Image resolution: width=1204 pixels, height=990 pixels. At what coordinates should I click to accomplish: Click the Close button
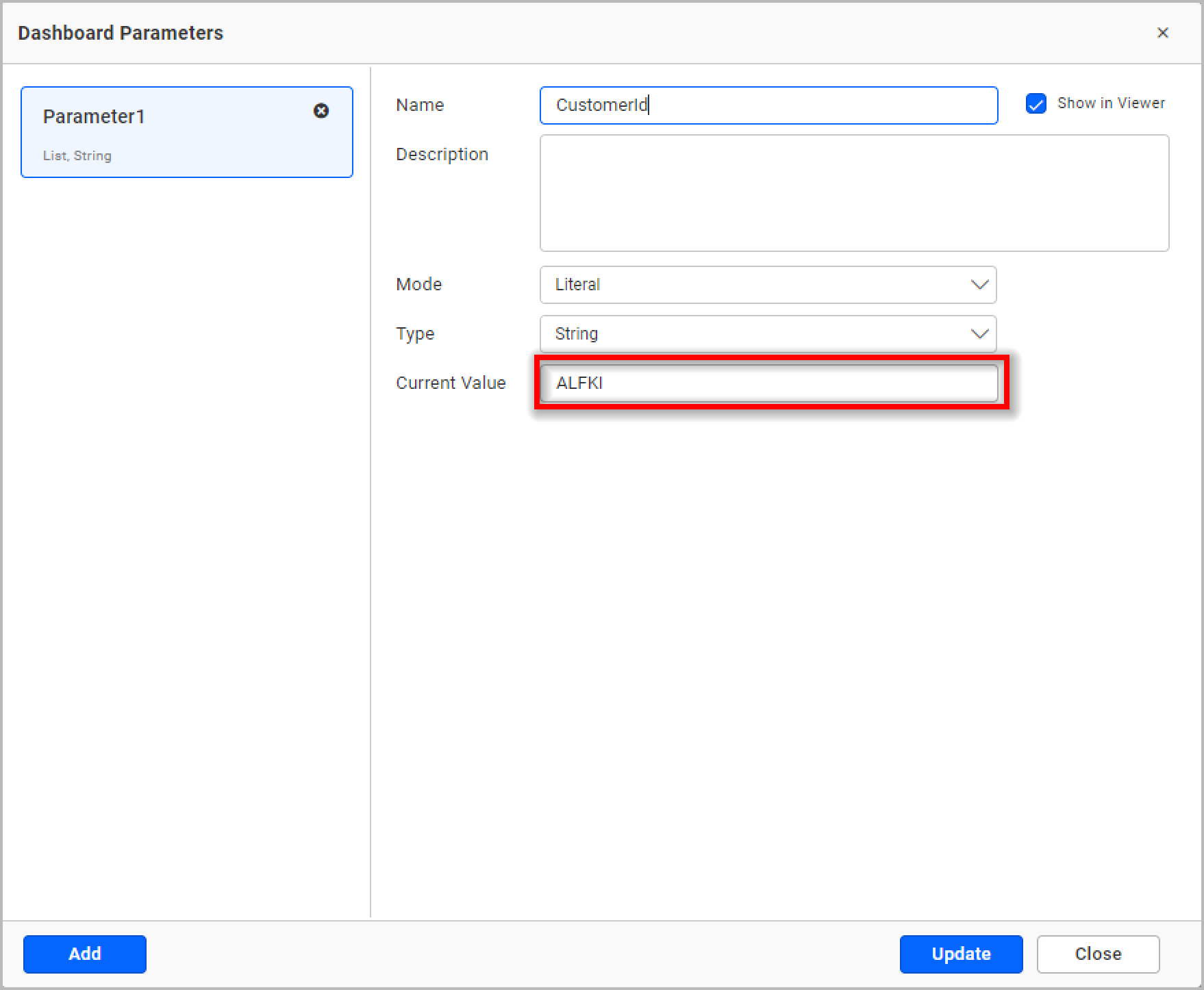pos(1098,954)
